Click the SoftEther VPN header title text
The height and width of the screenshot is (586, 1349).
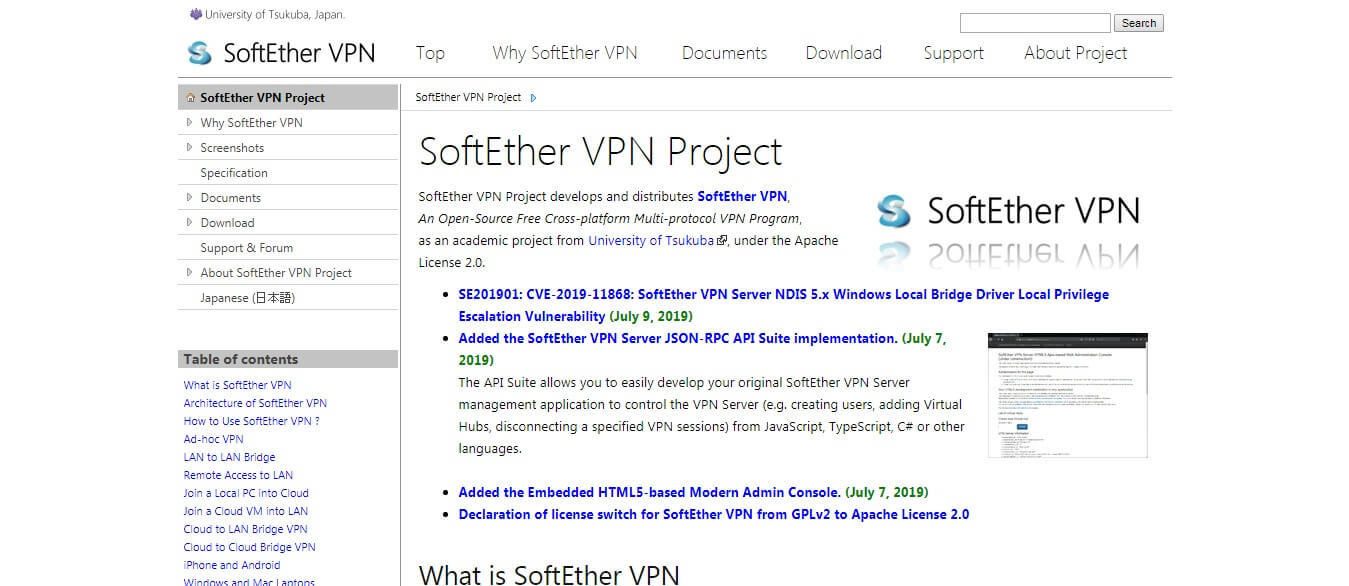tap(299, 53)
